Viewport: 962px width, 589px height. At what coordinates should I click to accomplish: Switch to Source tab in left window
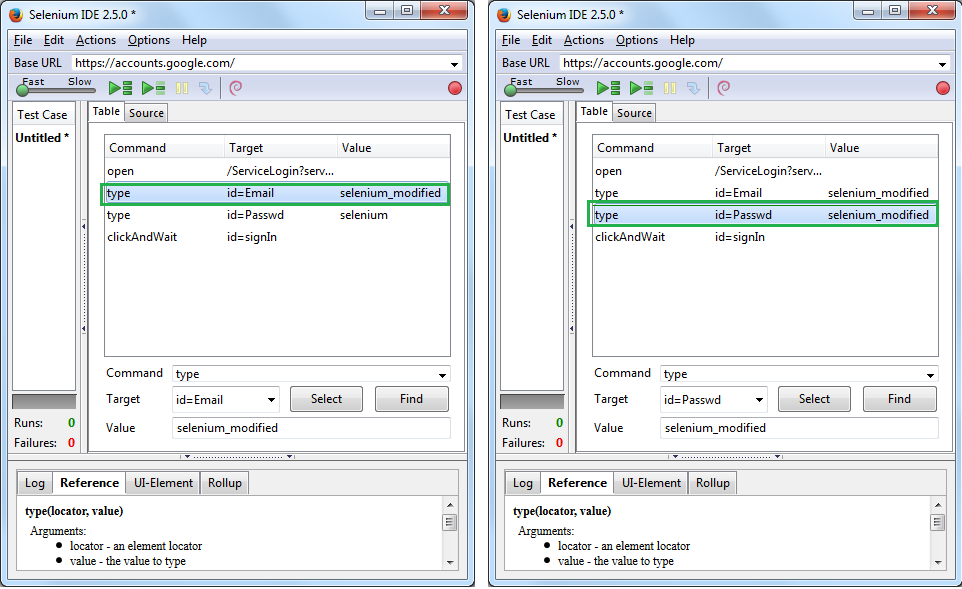146,113
